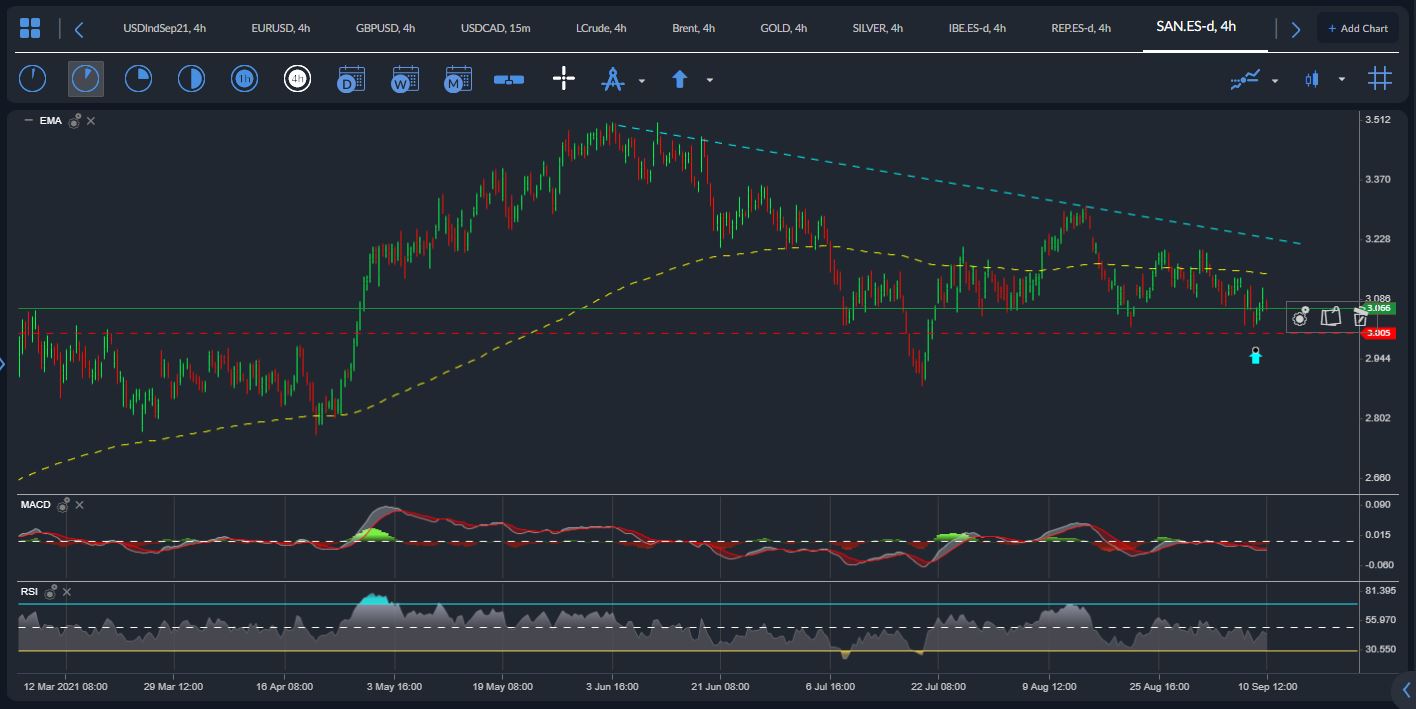Viewport: 1416px width, 709px height.
Task: Click the cyan arrow marker on chart
Action: (1256, 355)
